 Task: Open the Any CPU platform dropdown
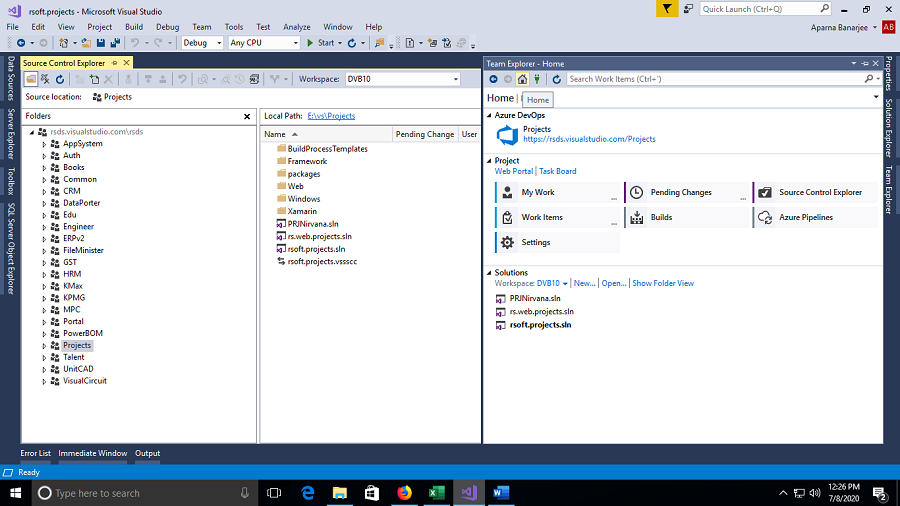264,43
